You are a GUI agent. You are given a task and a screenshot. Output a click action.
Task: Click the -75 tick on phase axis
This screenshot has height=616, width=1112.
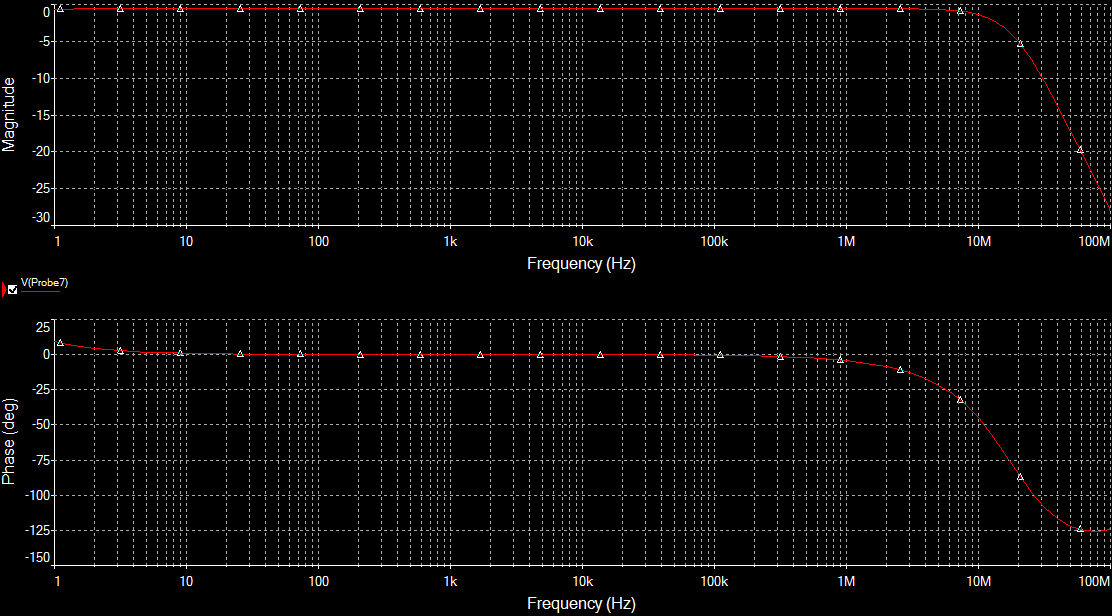coord(40,460)
